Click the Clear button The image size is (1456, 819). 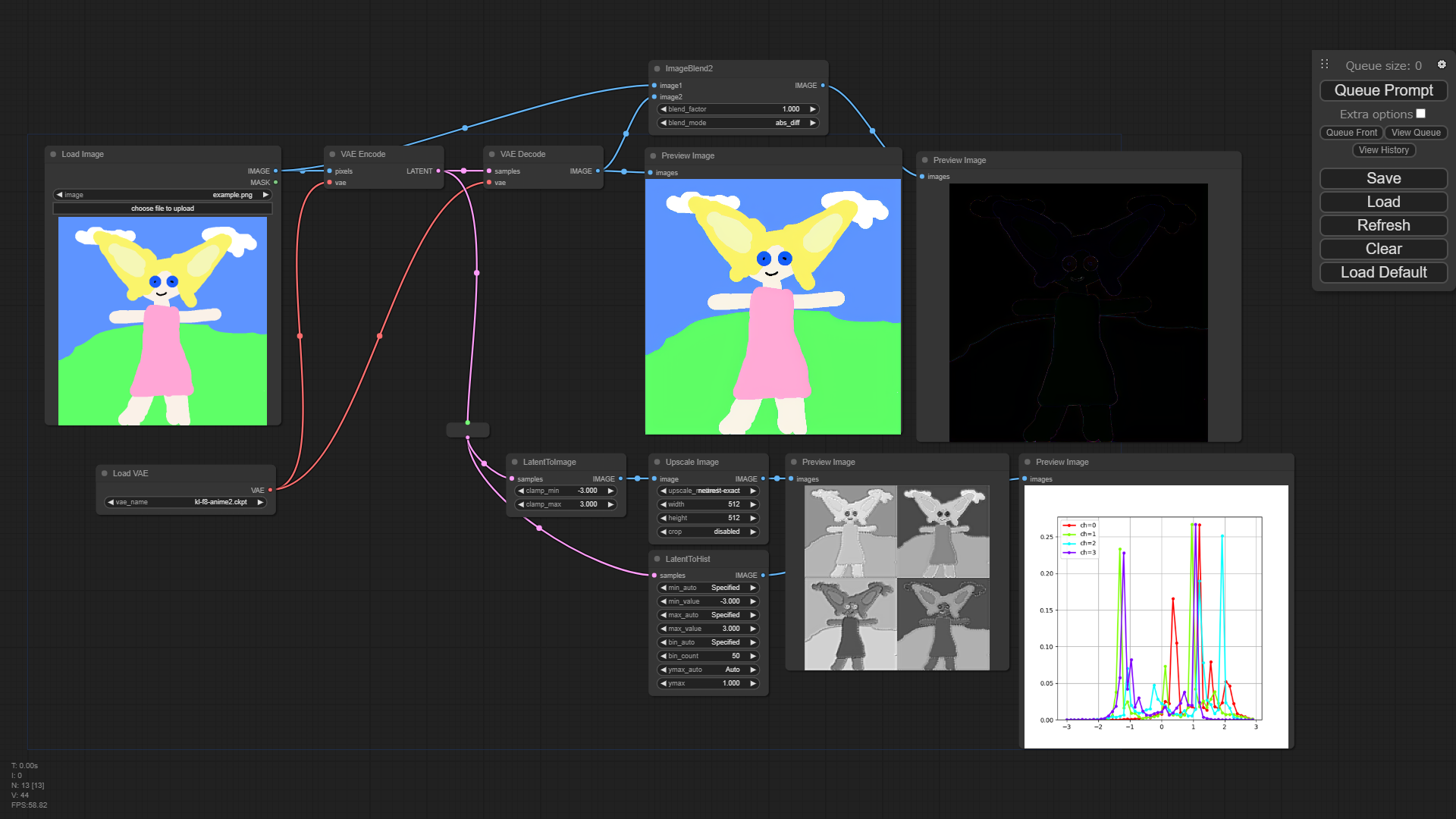[x=1383, y=249]
